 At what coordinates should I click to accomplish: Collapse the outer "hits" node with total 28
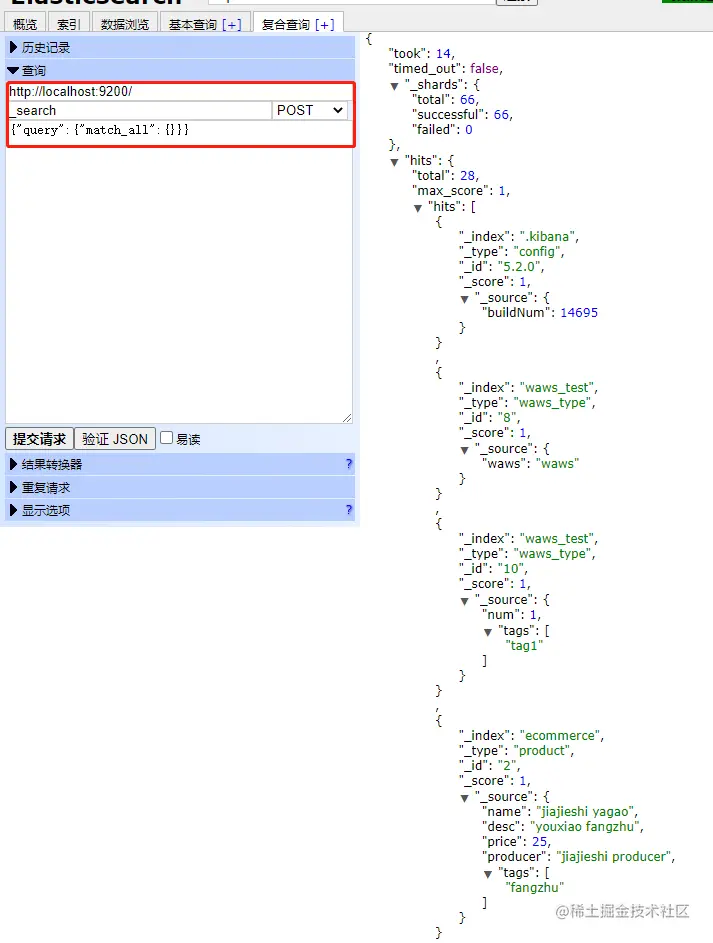(394, 162)
